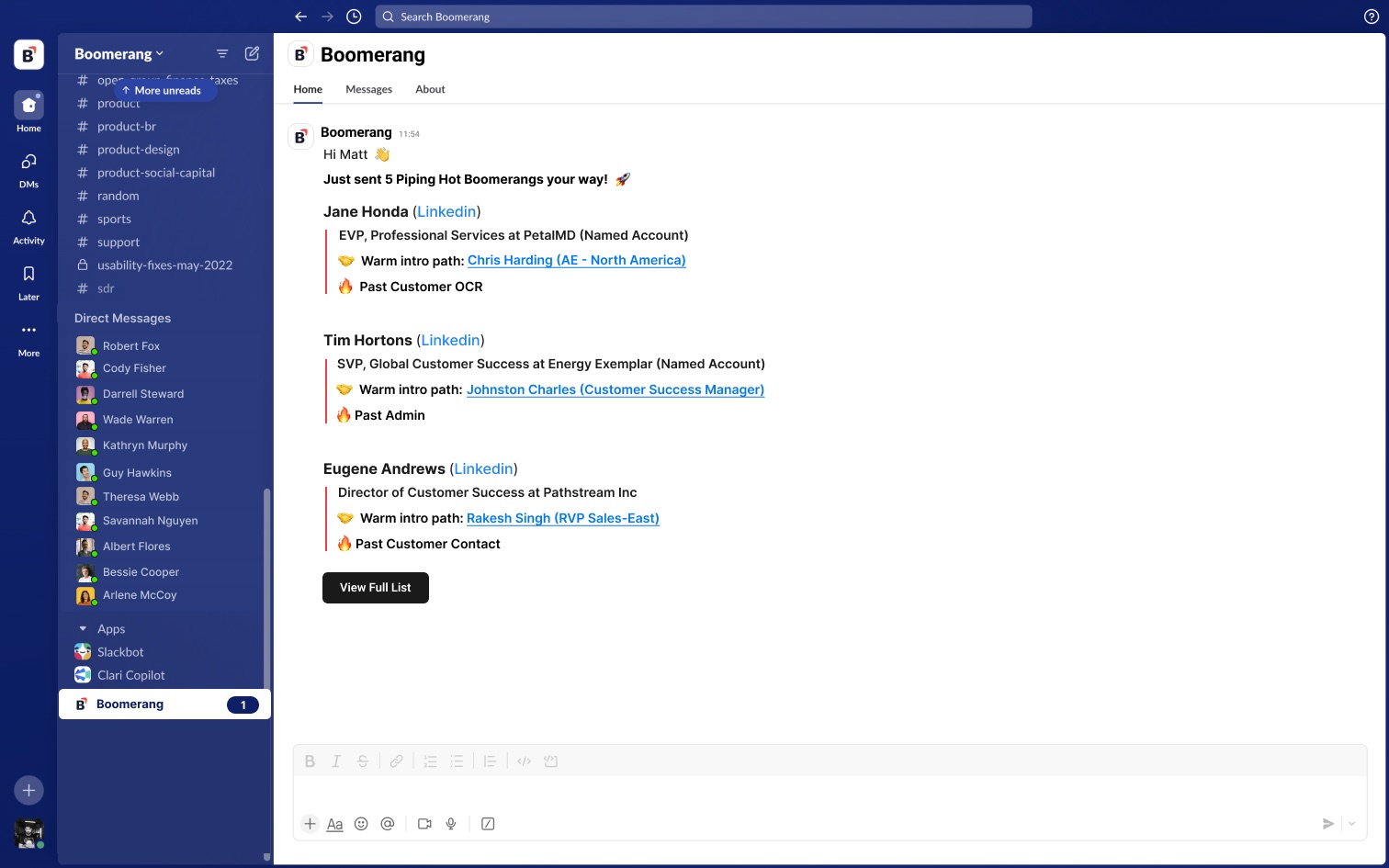Open the Boomerang workspace name dropdown

pyautogui.click(x=119, y=54)
